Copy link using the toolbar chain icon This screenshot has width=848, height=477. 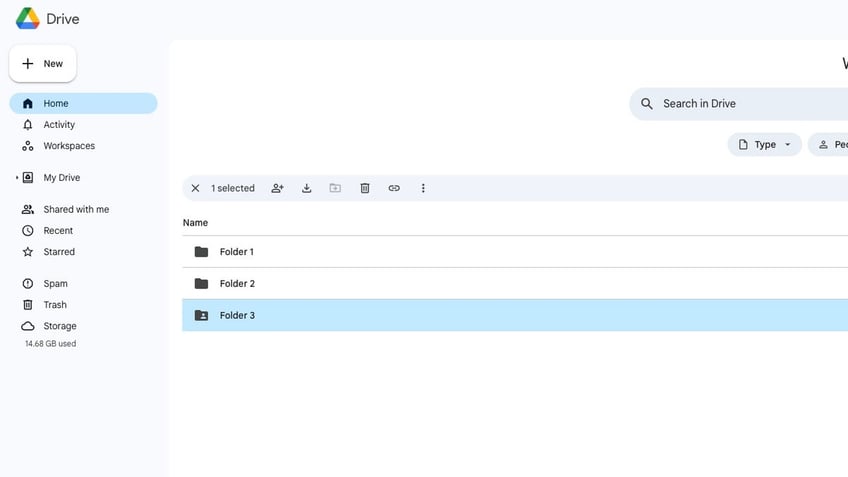pyautogui.click(x=394, y=188)
